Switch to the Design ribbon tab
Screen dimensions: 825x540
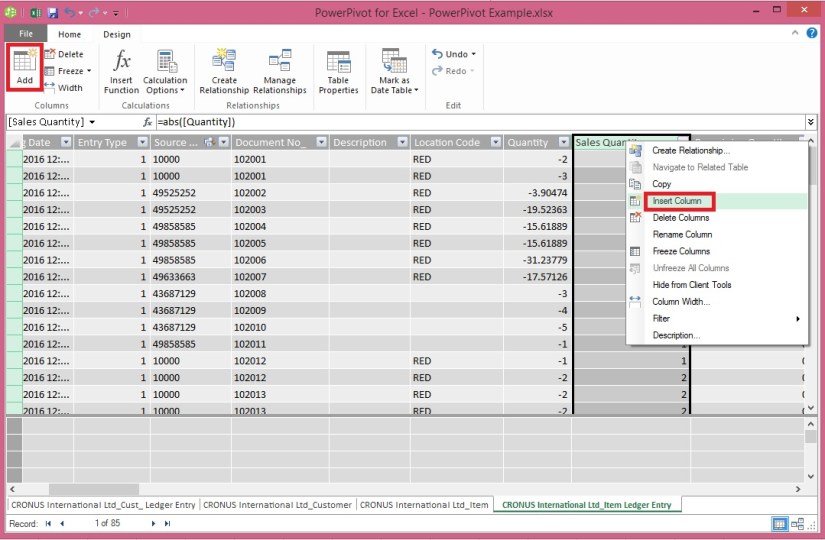(x=117, y=34)
